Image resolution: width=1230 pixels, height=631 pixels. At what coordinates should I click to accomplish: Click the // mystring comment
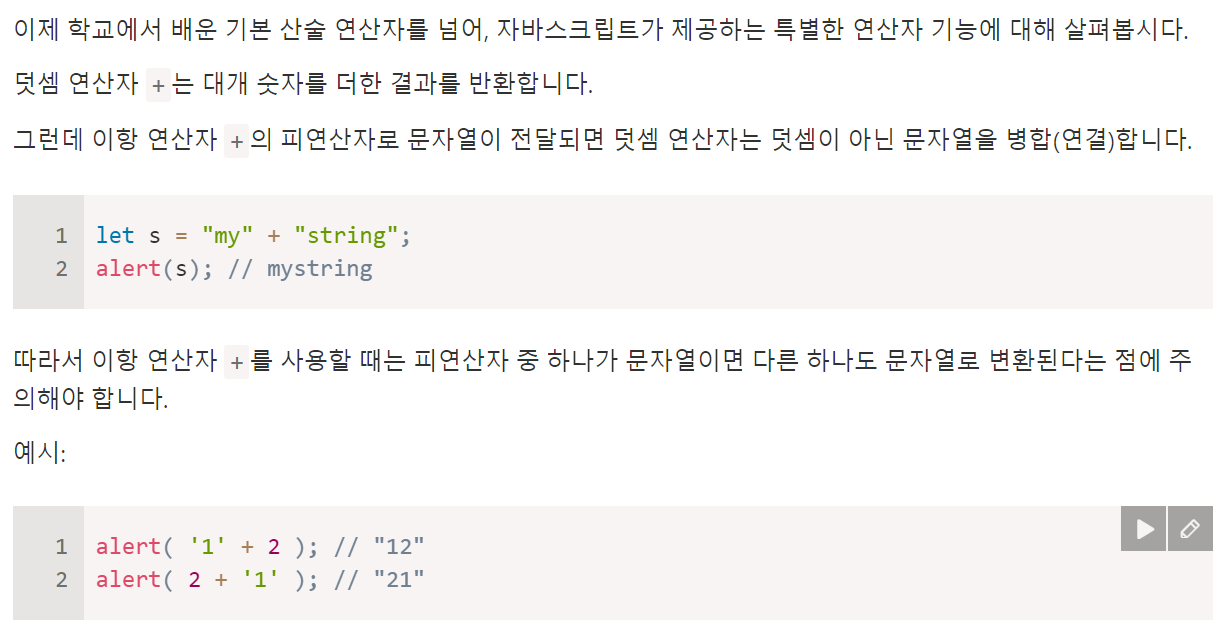coord(299,269)
